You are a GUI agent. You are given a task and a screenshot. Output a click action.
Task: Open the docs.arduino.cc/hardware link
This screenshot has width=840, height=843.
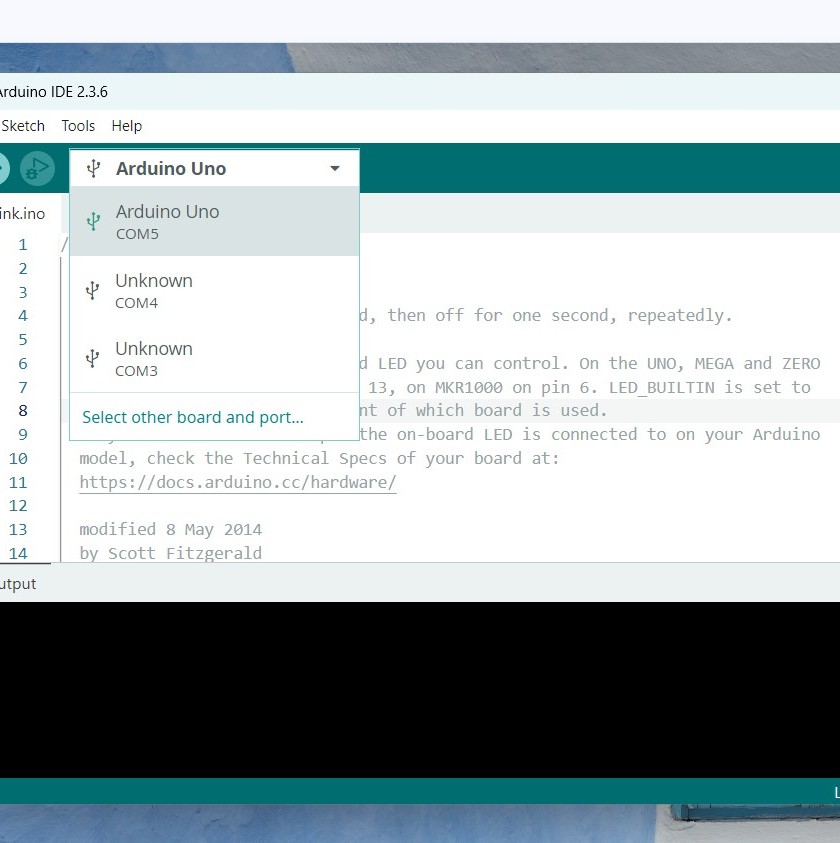point(237,482)
